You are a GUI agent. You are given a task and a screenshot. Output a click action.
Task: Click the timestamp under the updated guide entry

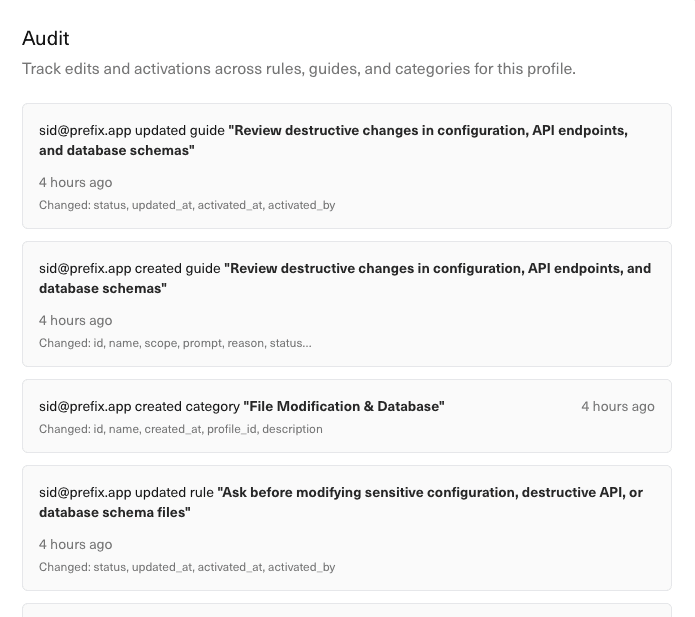(x=75, y=183)
